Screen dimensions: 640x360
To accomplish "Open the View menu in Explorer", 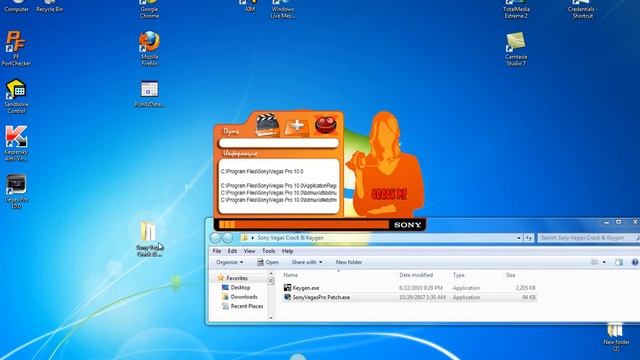I will 249,251.
